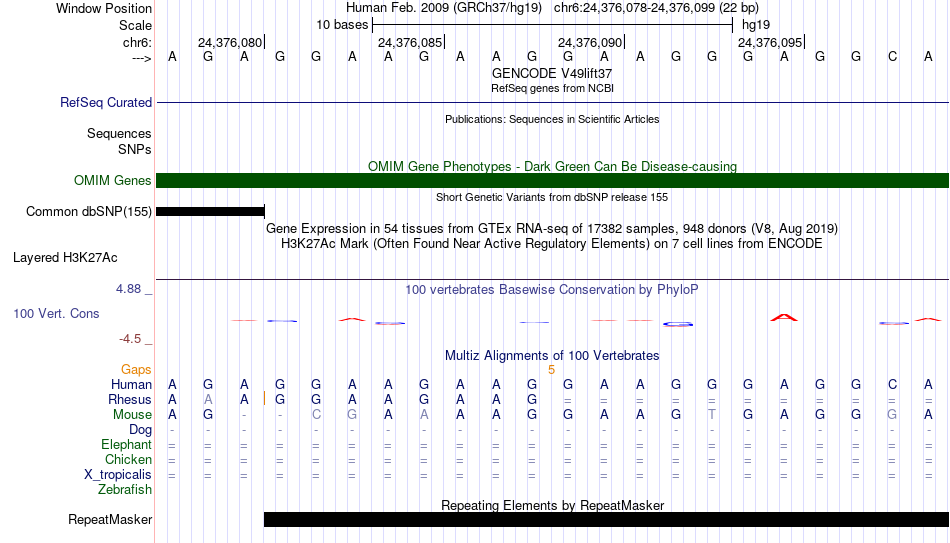The width and height of the screenshot is (950, 543).
Task: Click the hg19 assembly label beside the scale
Action: [756, 25]
